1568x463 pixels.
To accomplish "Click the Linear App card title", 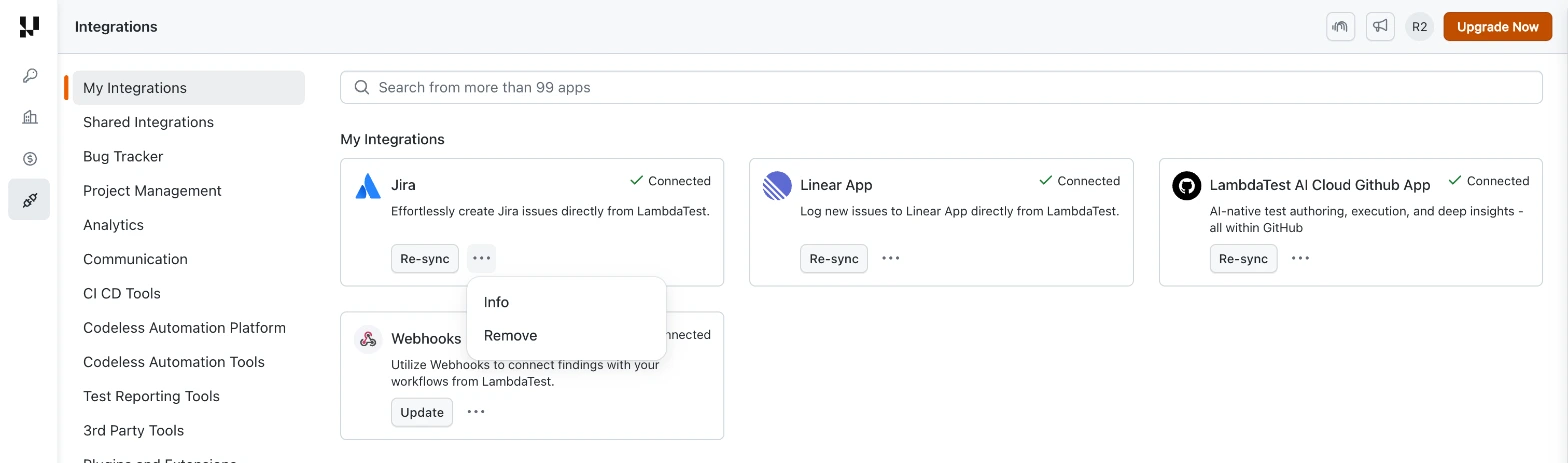I will 836,185.
